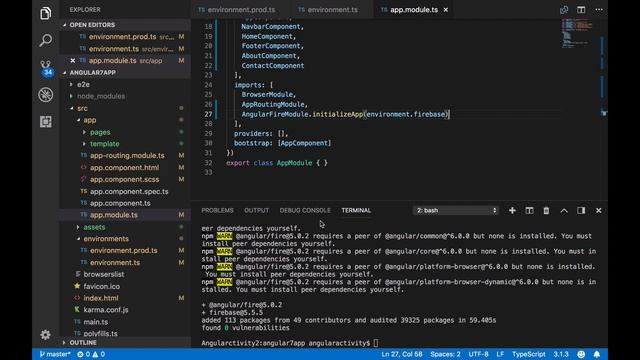Screen dimensions: 640x360
Task: Change encoding via UTF-8 status item
Action: (x=478, y=354)
